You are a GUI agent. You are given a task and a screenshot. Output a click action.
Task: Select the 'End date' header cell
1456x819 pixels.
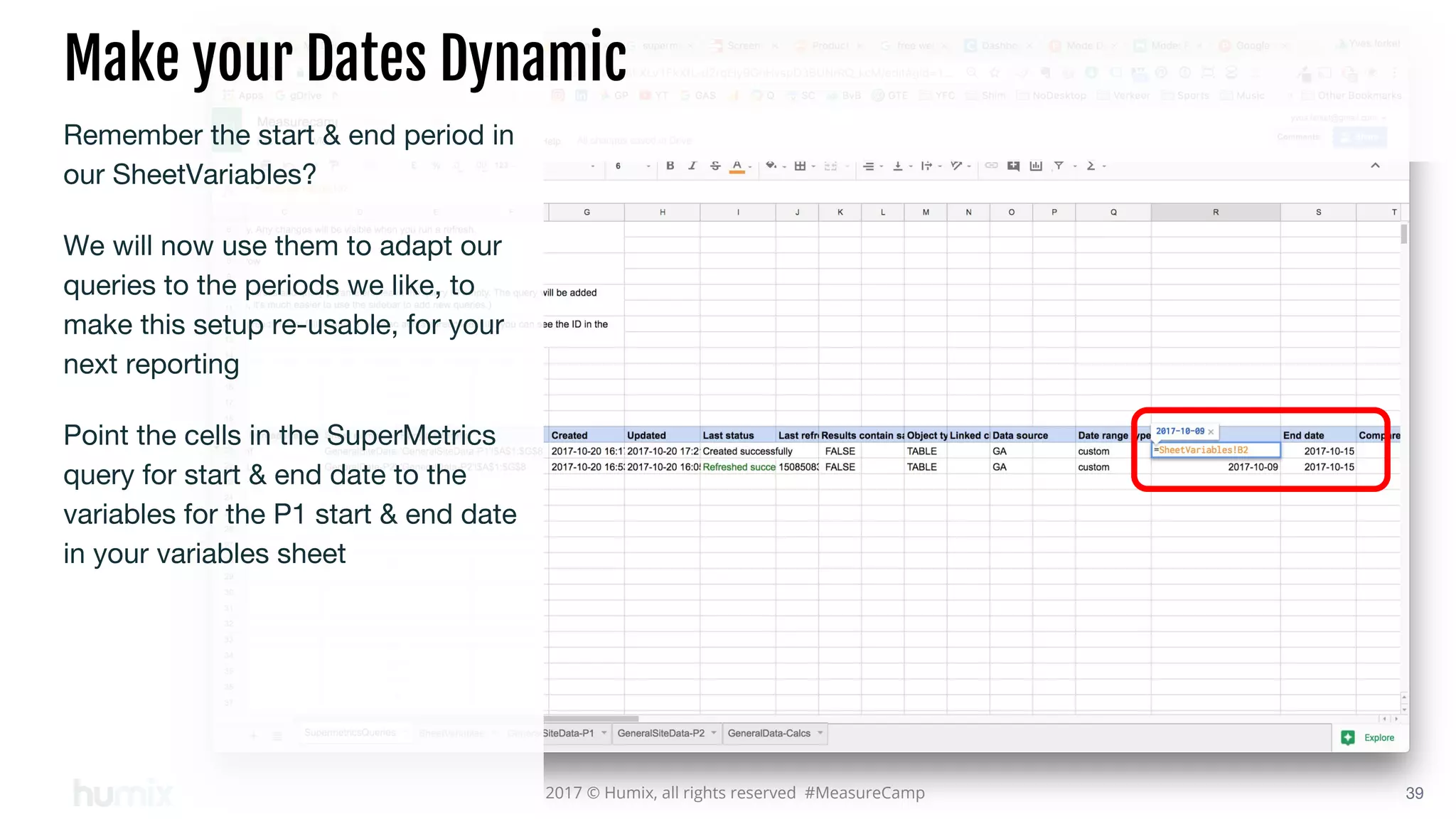click(1318, 435)
